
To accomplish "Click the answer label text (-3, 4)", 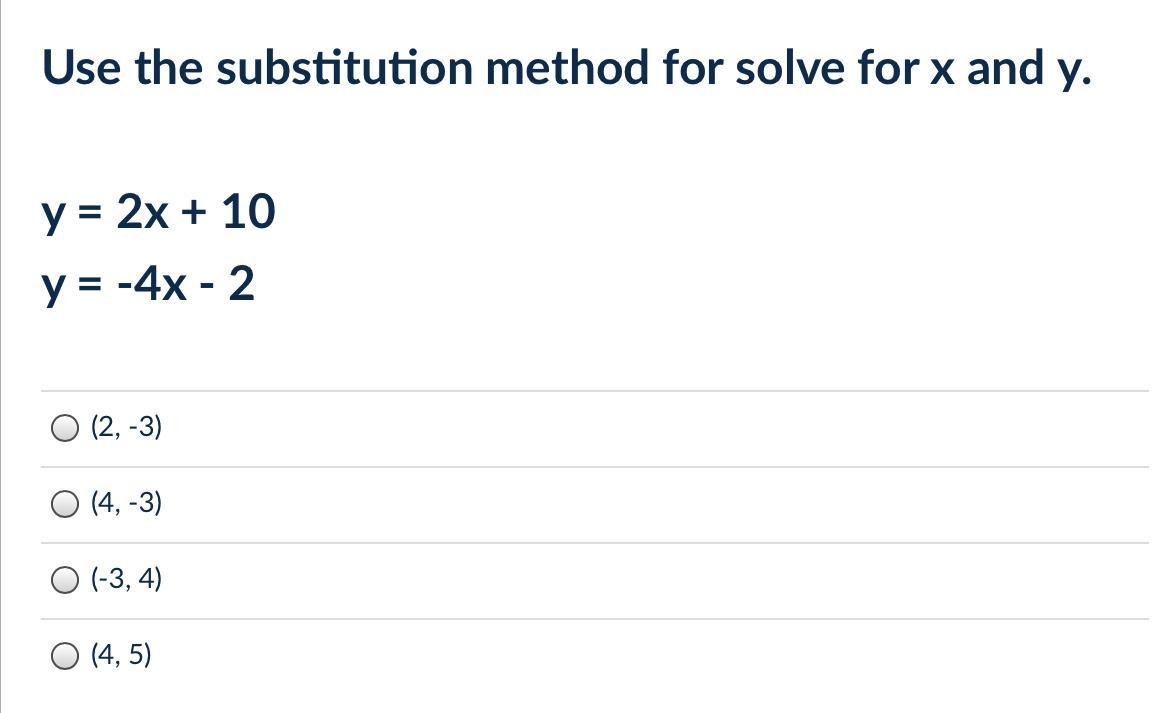I will tap(126, 580).
